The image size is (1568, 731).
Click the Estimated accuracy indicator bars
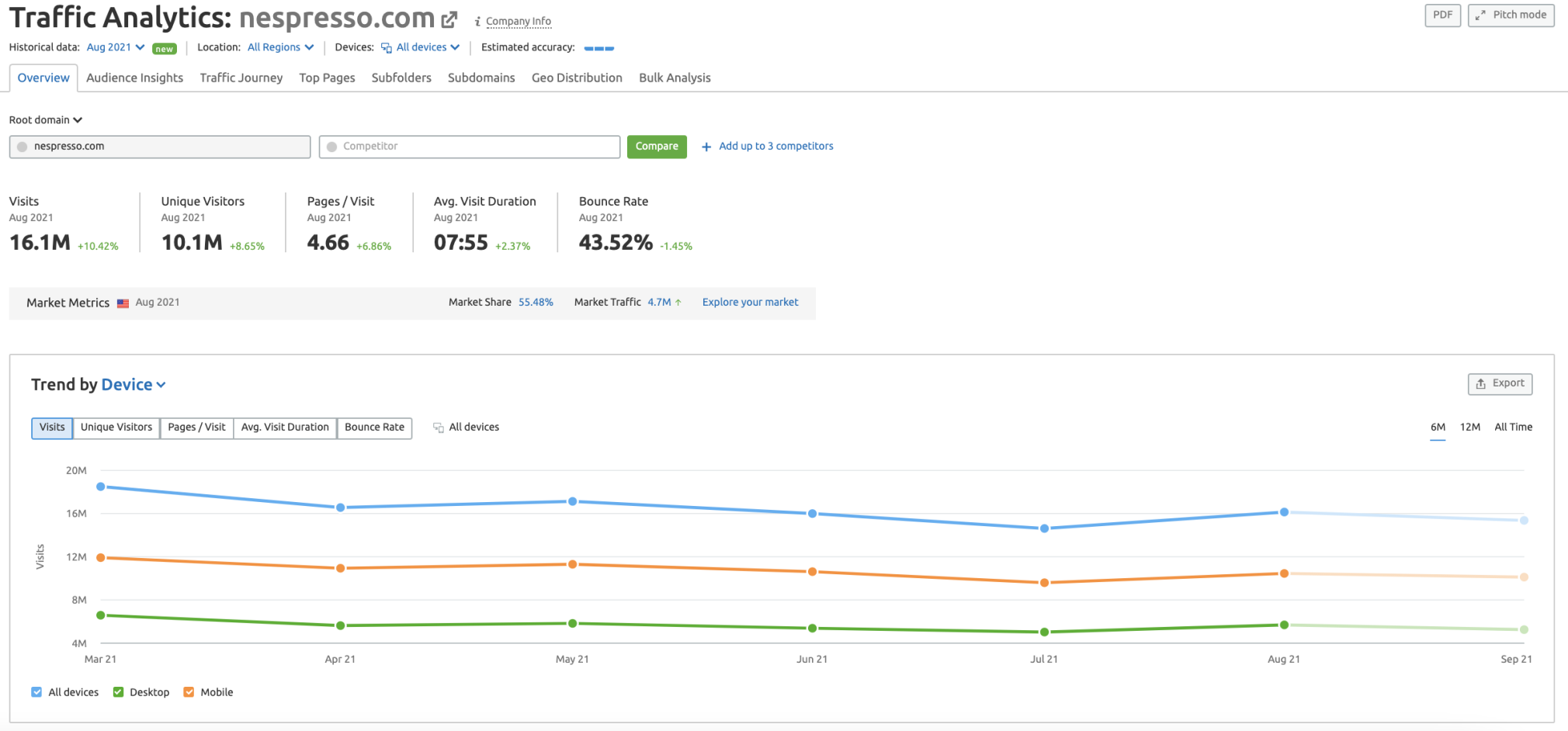[598, 48]
